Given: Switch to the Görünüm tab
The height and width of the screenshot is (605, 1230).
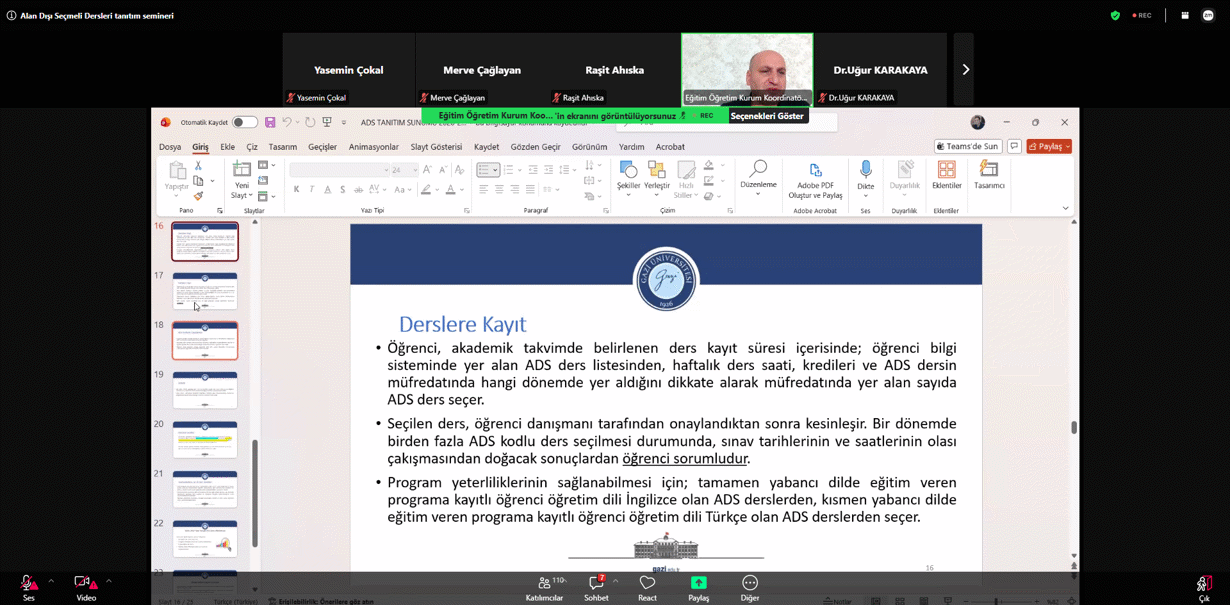Looking at the screenshot, I should coord(589,147).
